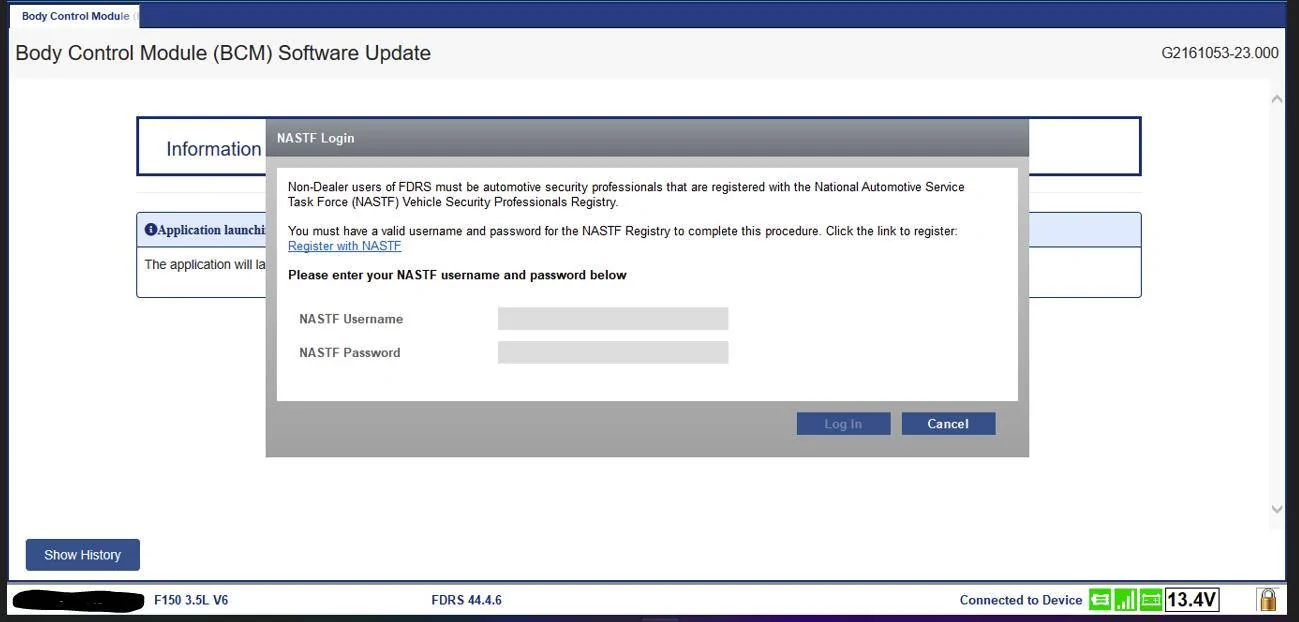1299x622 pixels.
Task: Click the Show History button
Action: pyautogui.click(x=82, y=555)
